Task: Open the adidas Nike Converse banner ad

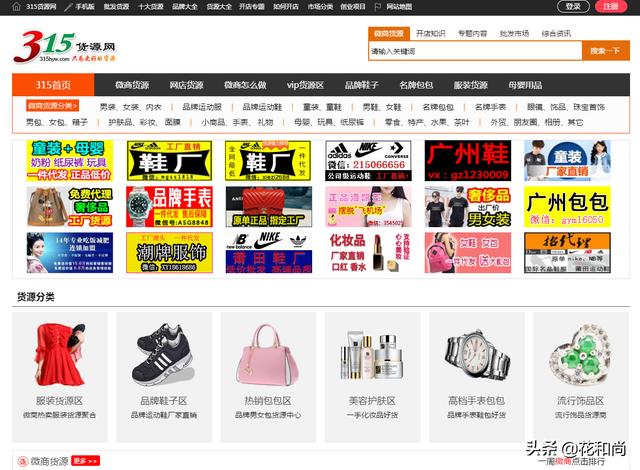Action: click(368, 161)
